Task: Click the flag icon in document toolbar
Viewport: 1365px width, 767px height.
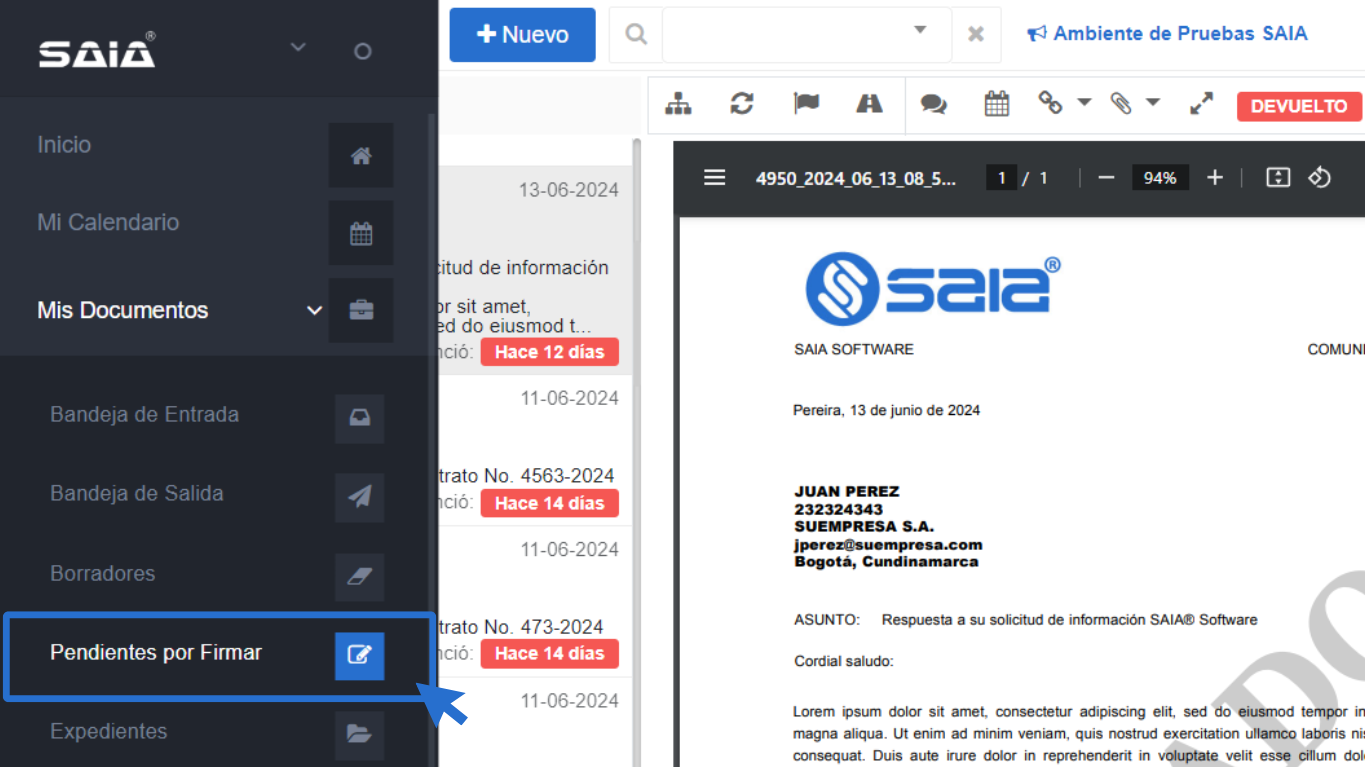Action: click(x=806, y=104)
